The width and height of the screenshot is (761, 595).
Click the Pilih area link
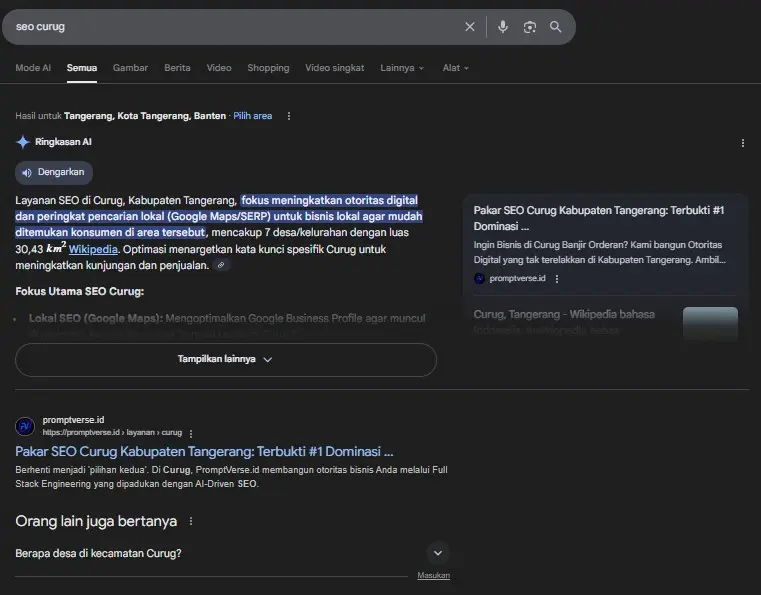point(252,116)
